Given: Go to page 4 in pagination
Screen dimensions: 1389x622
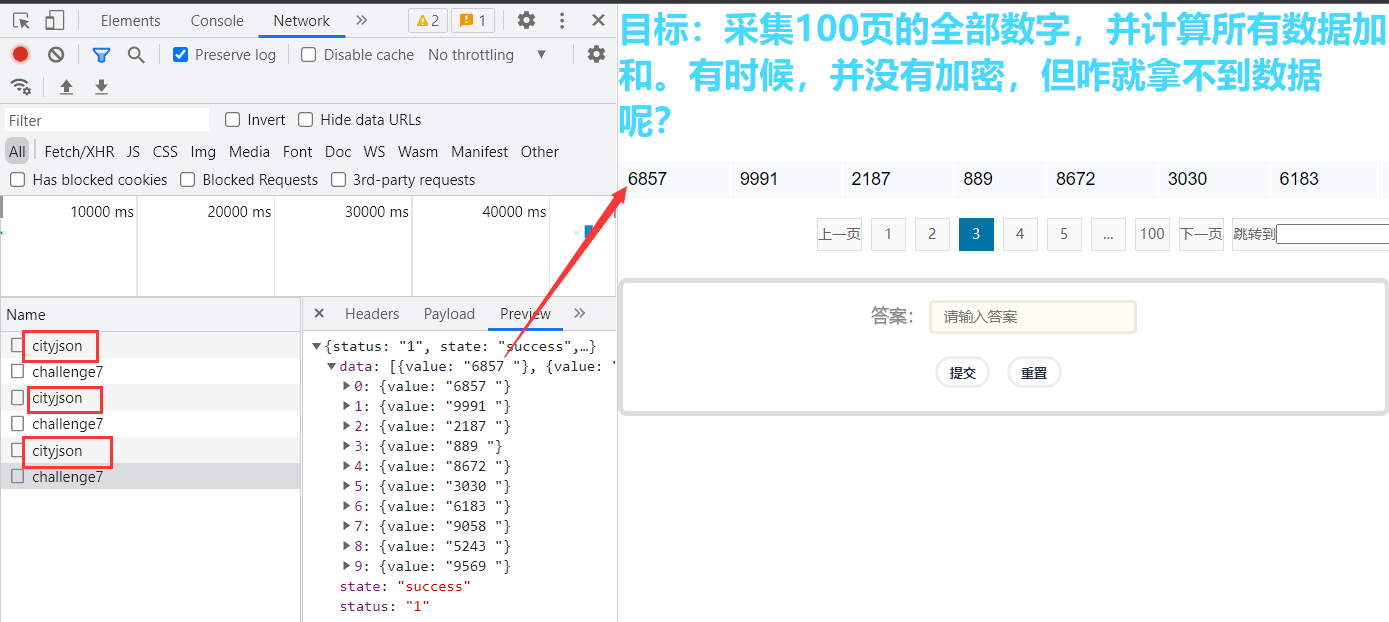Looking at the screenshot, I should (x=1020, y=234).
